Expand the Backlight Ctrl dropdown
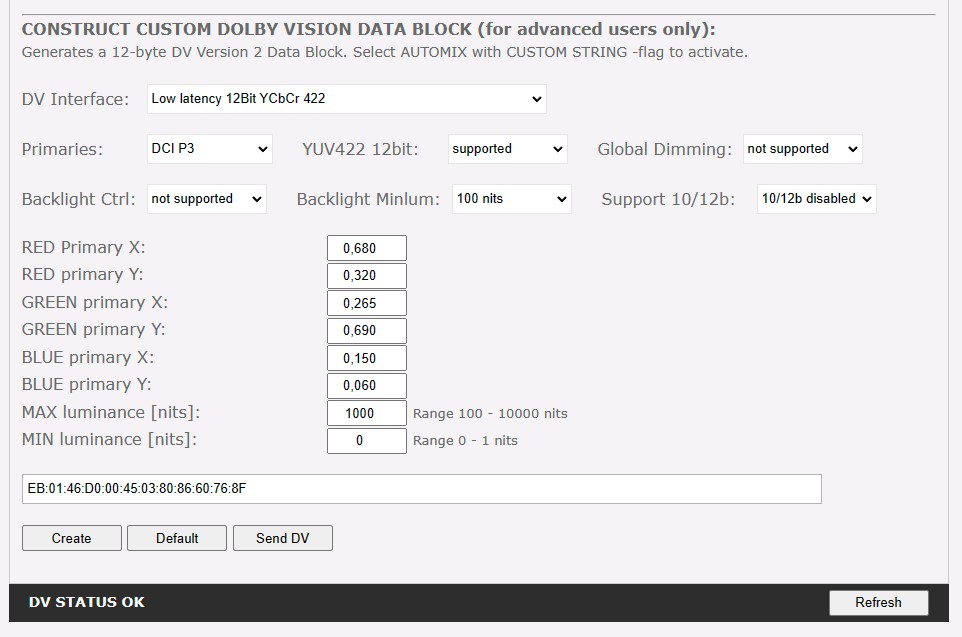 pyautogui.click(x=207, y=199)
